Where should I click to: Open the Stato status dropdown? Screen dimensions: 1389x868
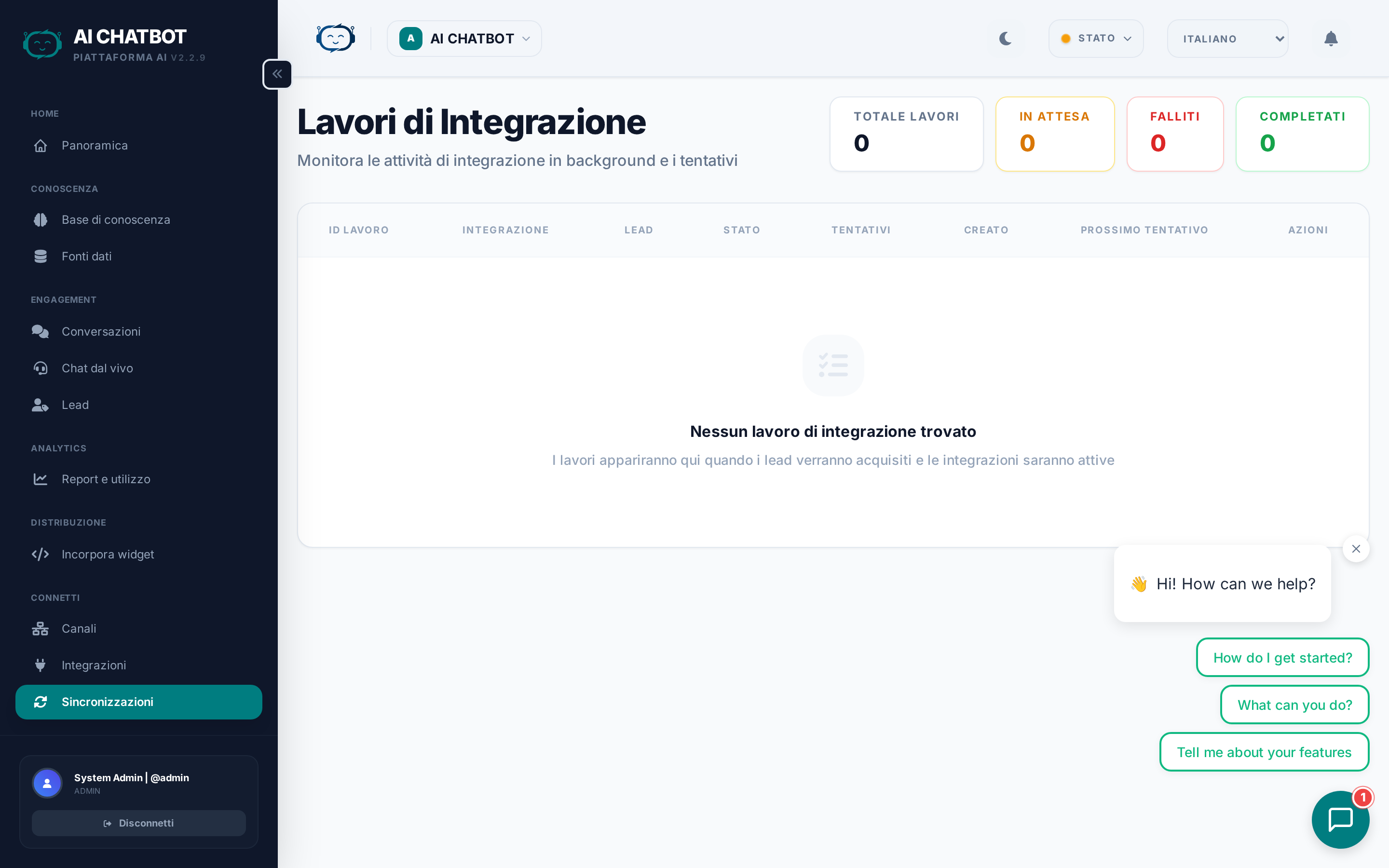click(x=1095, y=39)
